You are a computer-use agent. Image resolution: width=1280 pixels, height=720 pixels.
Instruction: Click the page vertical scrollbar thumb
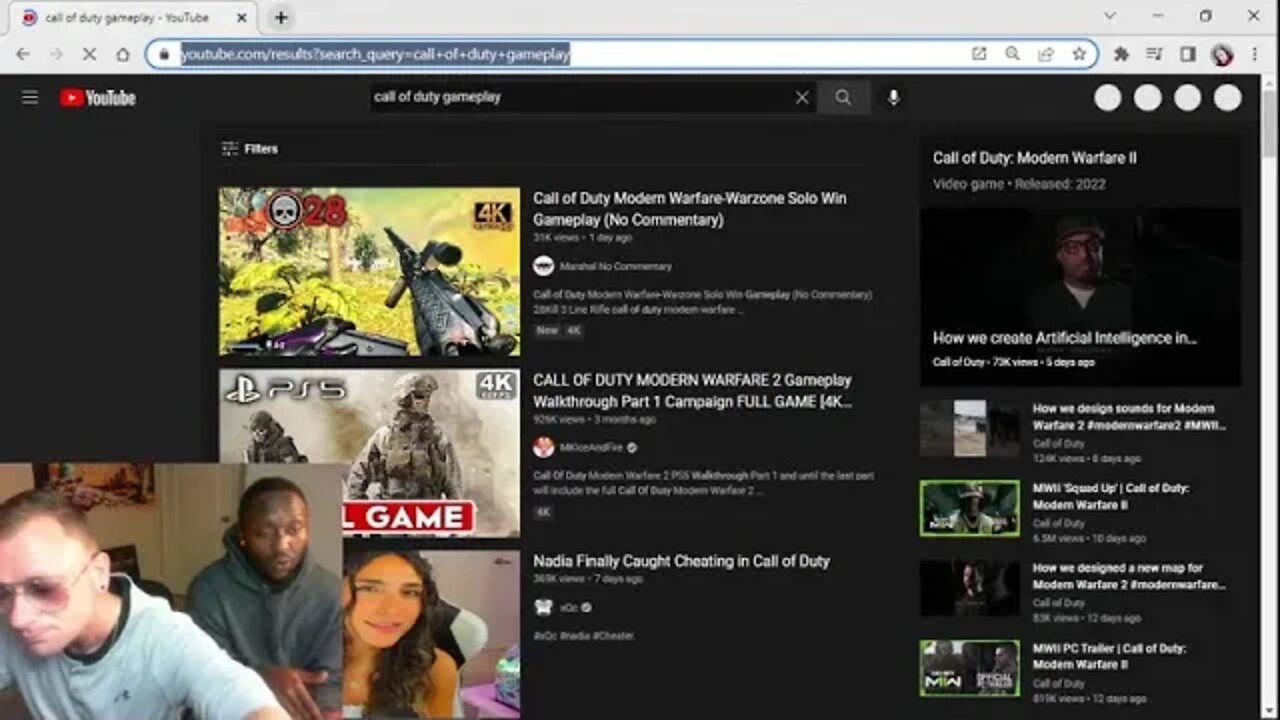(x=1270, y=125)
